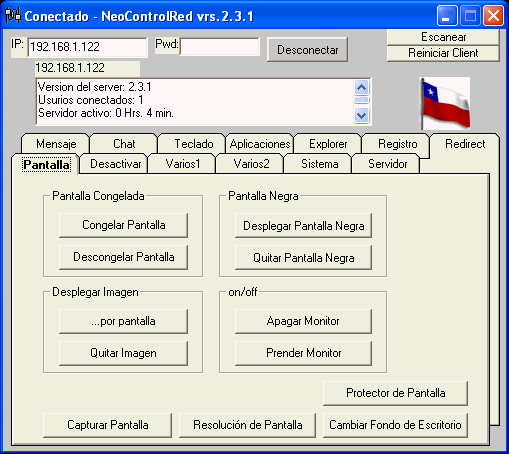Select the Aplicaciones tab
This screenshot has height=454, width=509.
click(260, 144)
